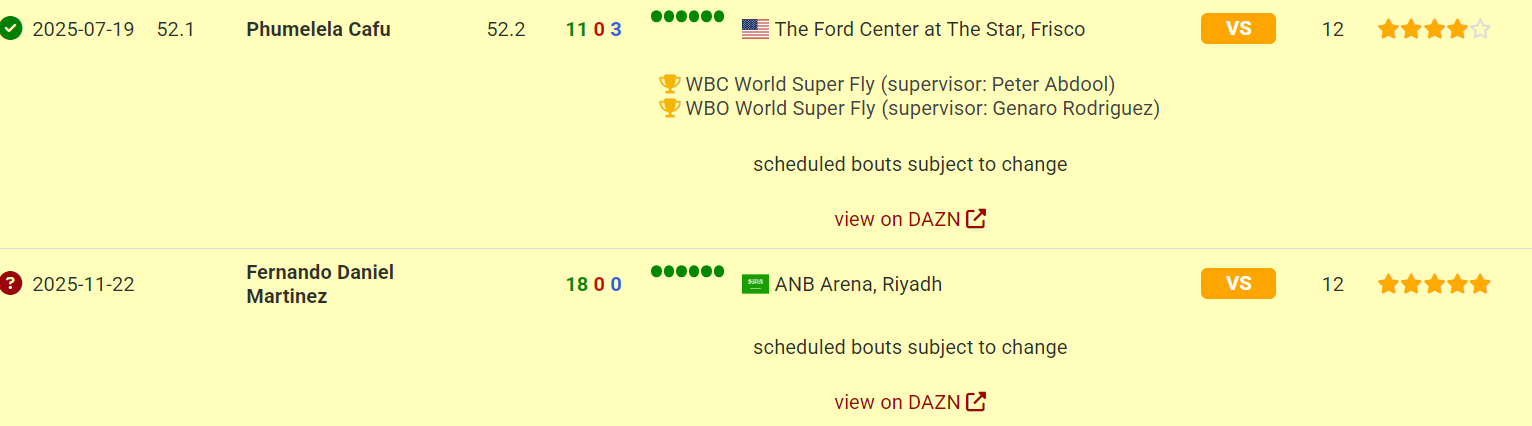The height and width of the screenshot is (426, 1532).
Task: Open first 'view on DAZN' link
Action: pyautogui.click(x=897, y=219)
